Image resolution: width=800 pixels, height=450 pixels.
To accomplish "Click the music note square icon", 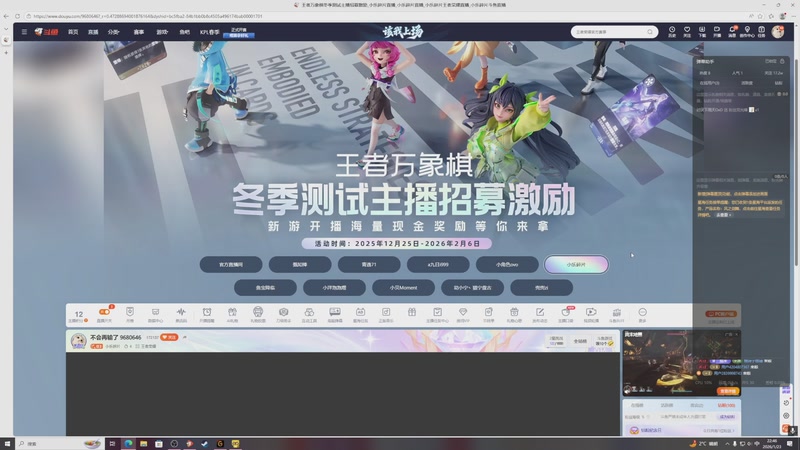I will pos(386,314).
